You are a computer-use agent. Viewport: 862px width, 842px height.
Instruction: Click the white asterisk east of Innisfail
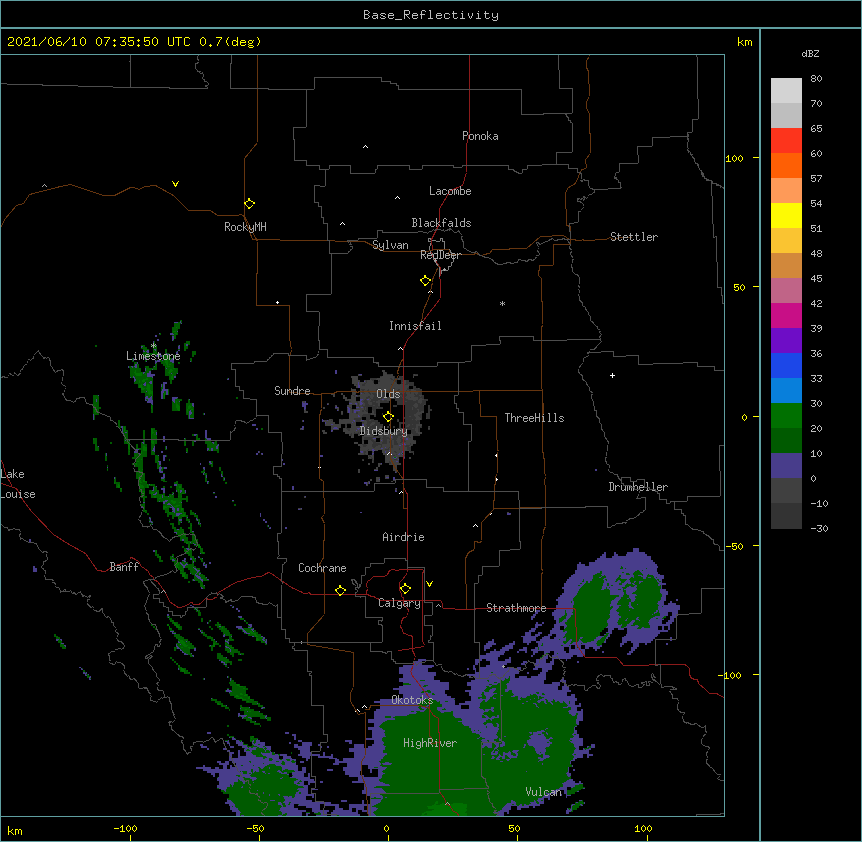502,303
